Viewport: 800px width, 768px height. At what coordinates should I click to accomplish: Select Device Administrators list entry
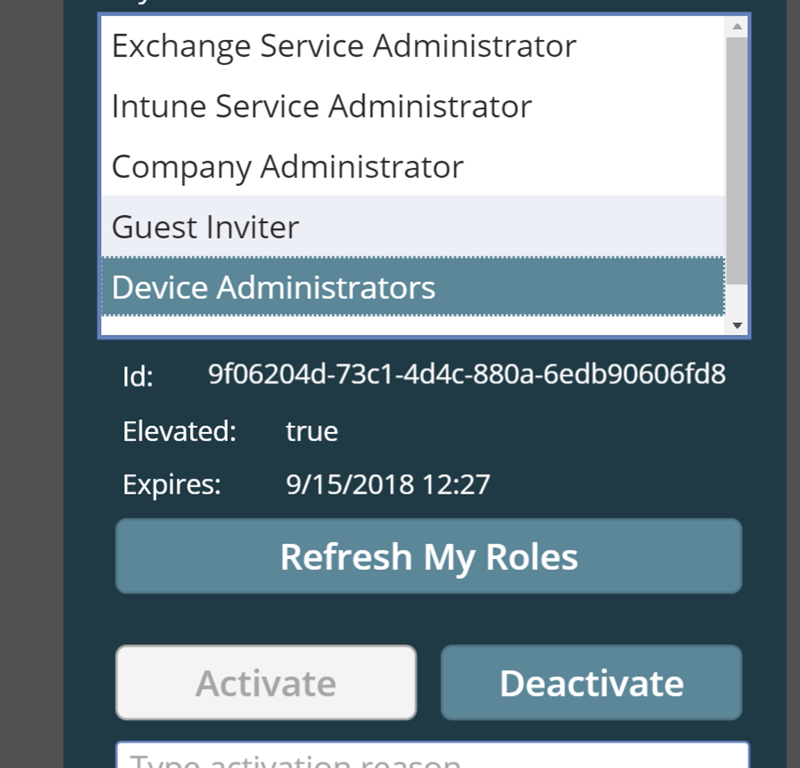point(413,286)
